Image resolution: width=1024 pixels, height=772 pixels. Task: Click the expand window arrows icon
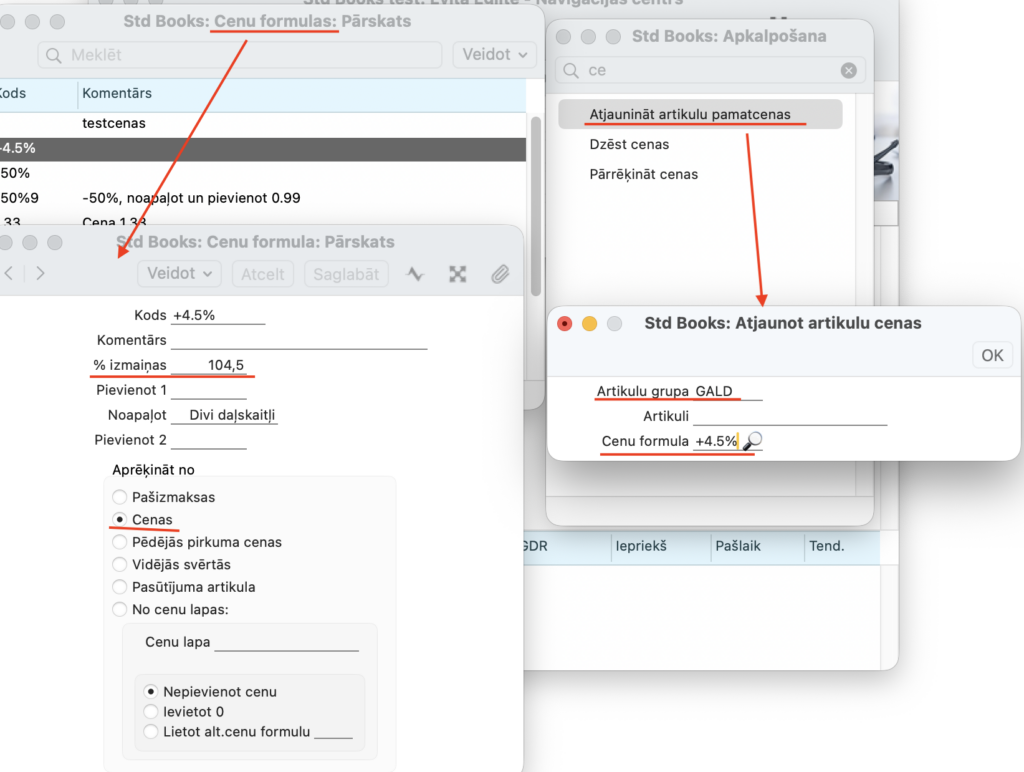point(458,274)
